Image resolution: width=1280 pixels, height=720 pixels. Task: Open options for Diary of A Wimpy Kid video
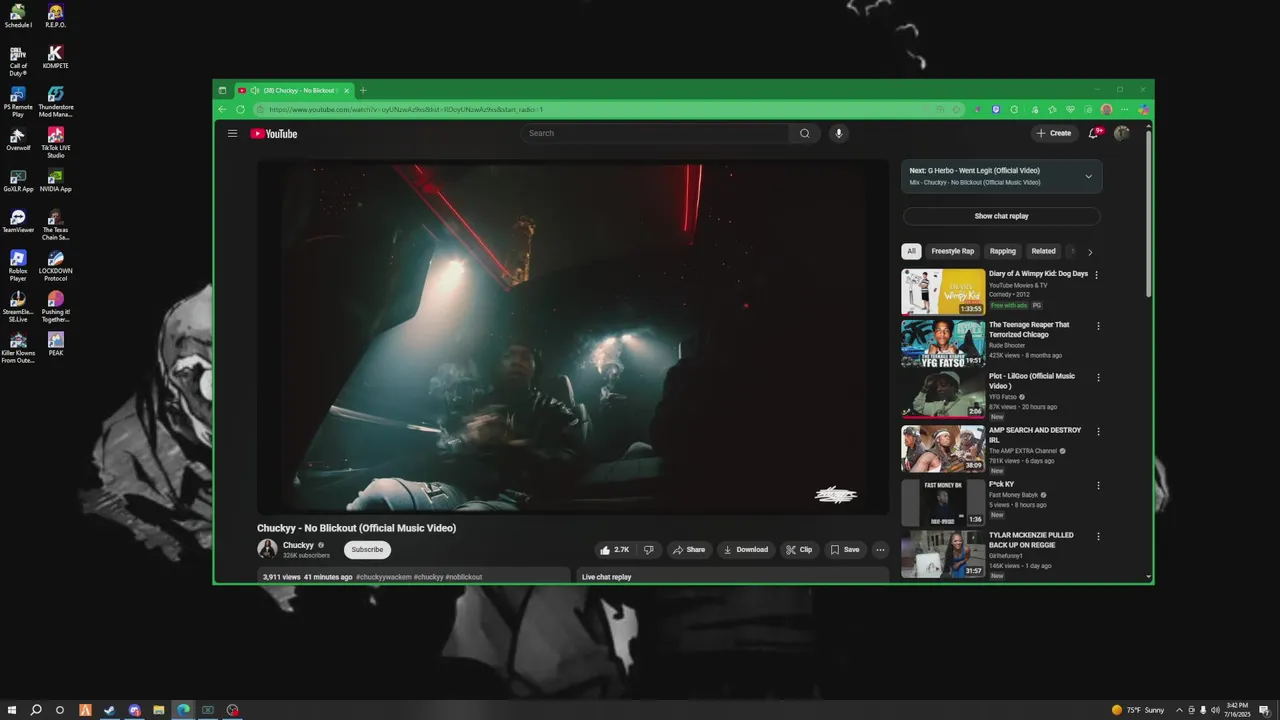1097,274
